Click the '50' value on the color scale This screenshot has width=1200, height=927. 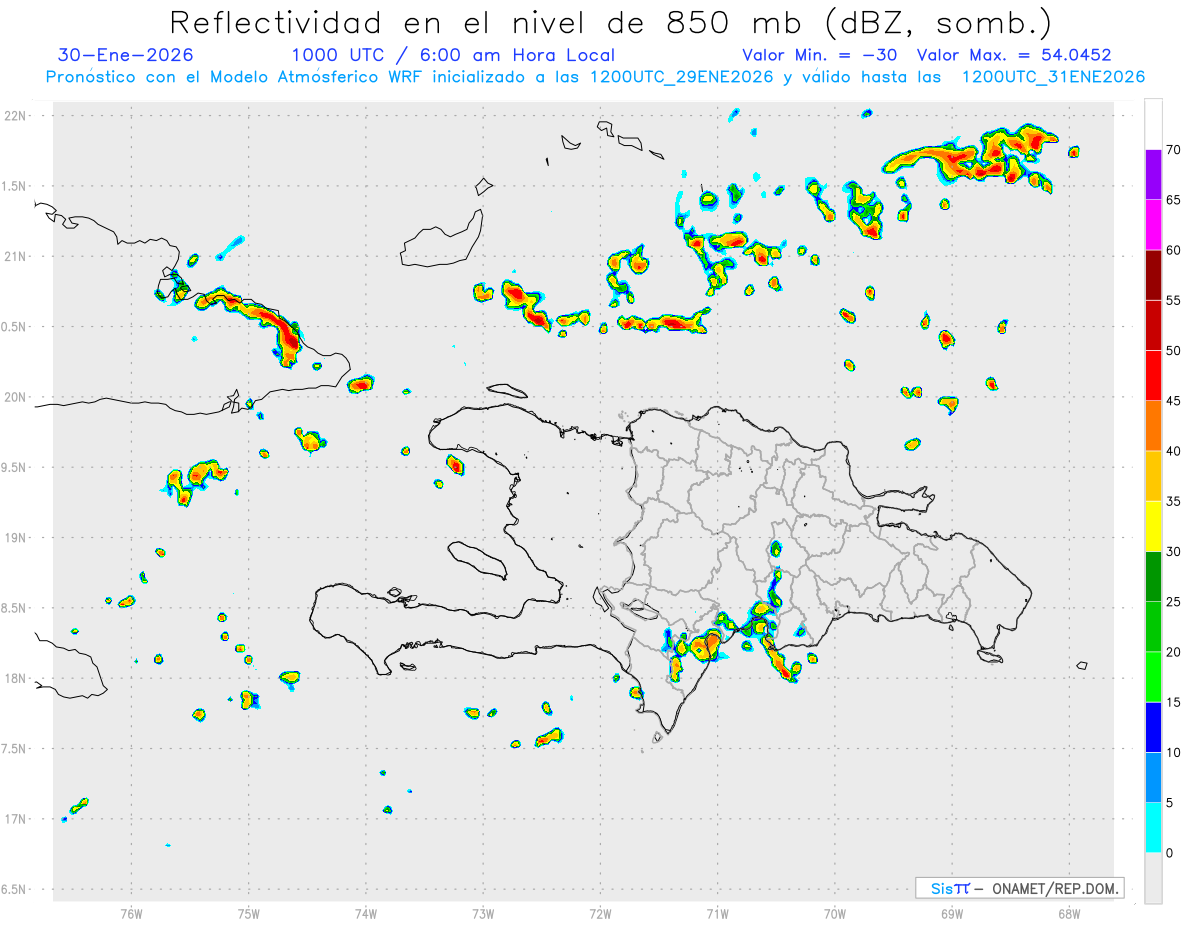pyautogui.click(x=1174, y=351)
